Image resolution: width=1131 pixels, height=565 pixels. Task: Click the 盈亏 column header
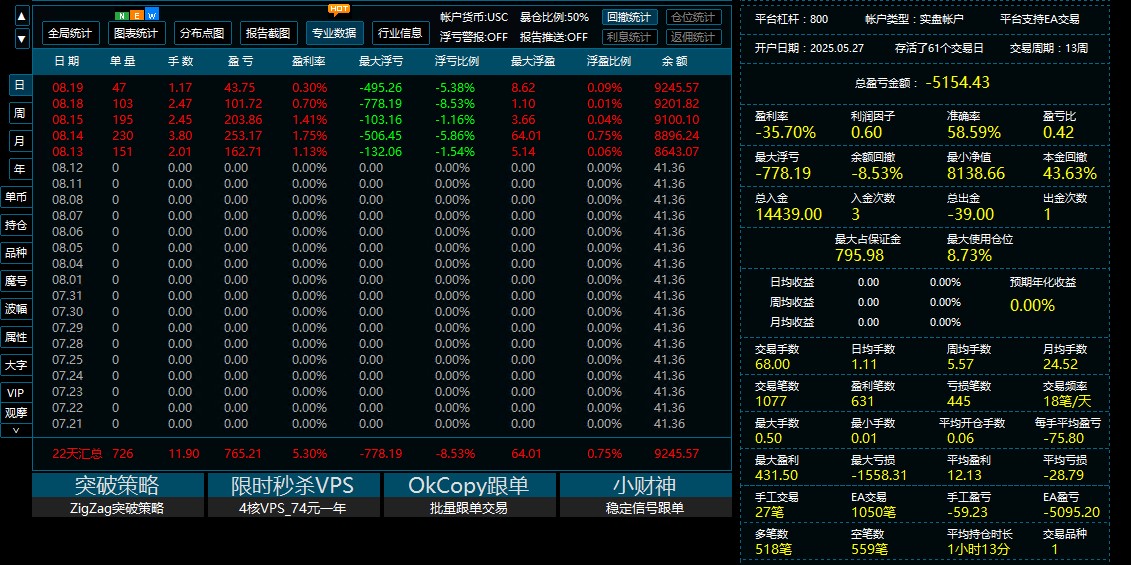pos(239,61)
